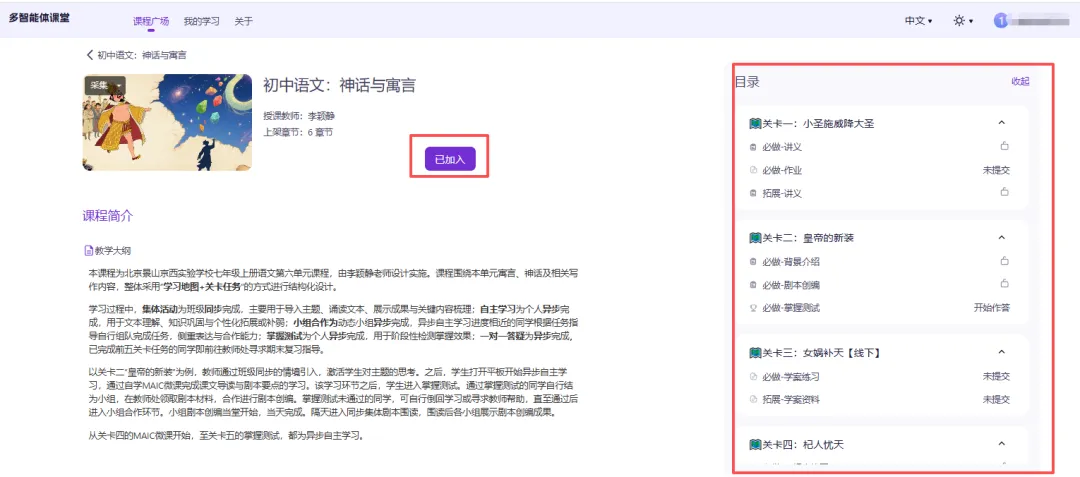Click the course cover thumbnail
This screenshot has width=1080, height=477.
tap(167, 122)
